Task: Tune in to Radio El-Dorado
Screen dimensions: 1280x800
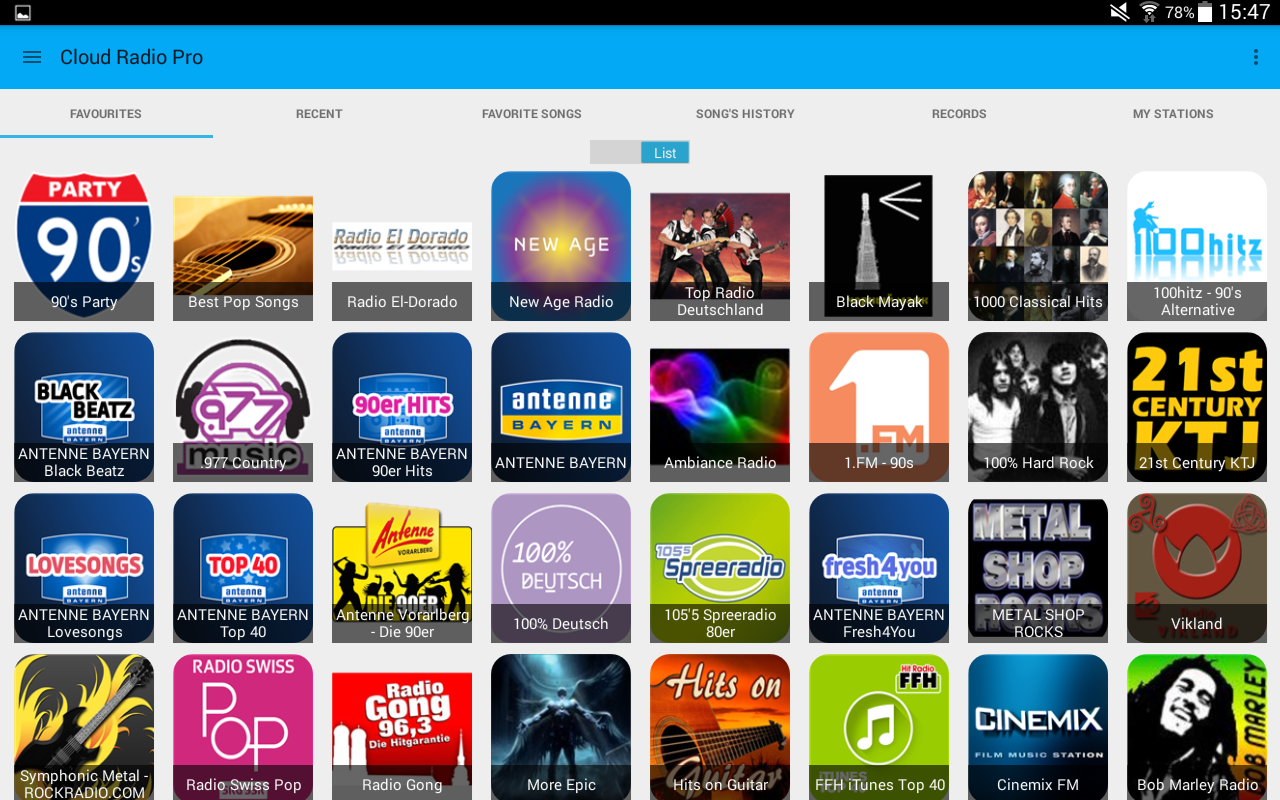Action: (x=402, y=246)
